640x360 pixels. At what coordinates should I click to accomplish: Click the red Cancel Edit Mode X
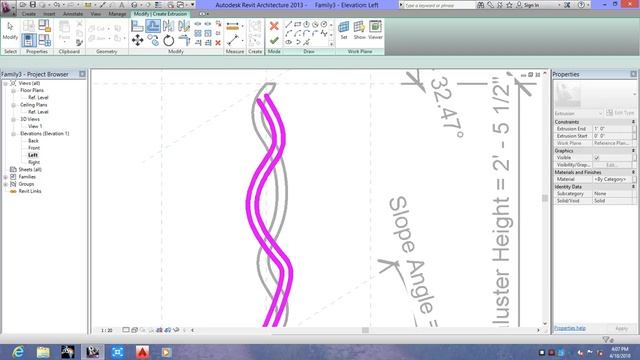[x=274, y=26]
